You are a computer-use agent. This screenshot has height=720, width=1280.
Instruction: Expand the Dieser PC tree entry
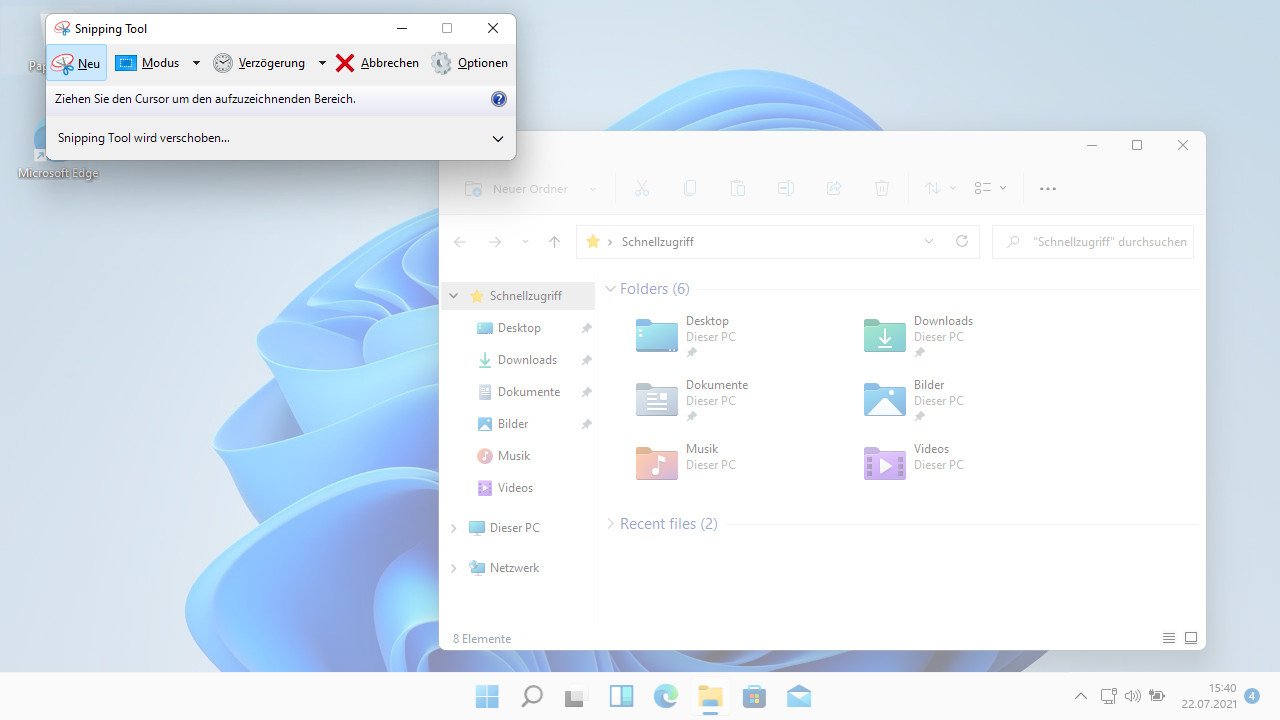pos(453,527)
